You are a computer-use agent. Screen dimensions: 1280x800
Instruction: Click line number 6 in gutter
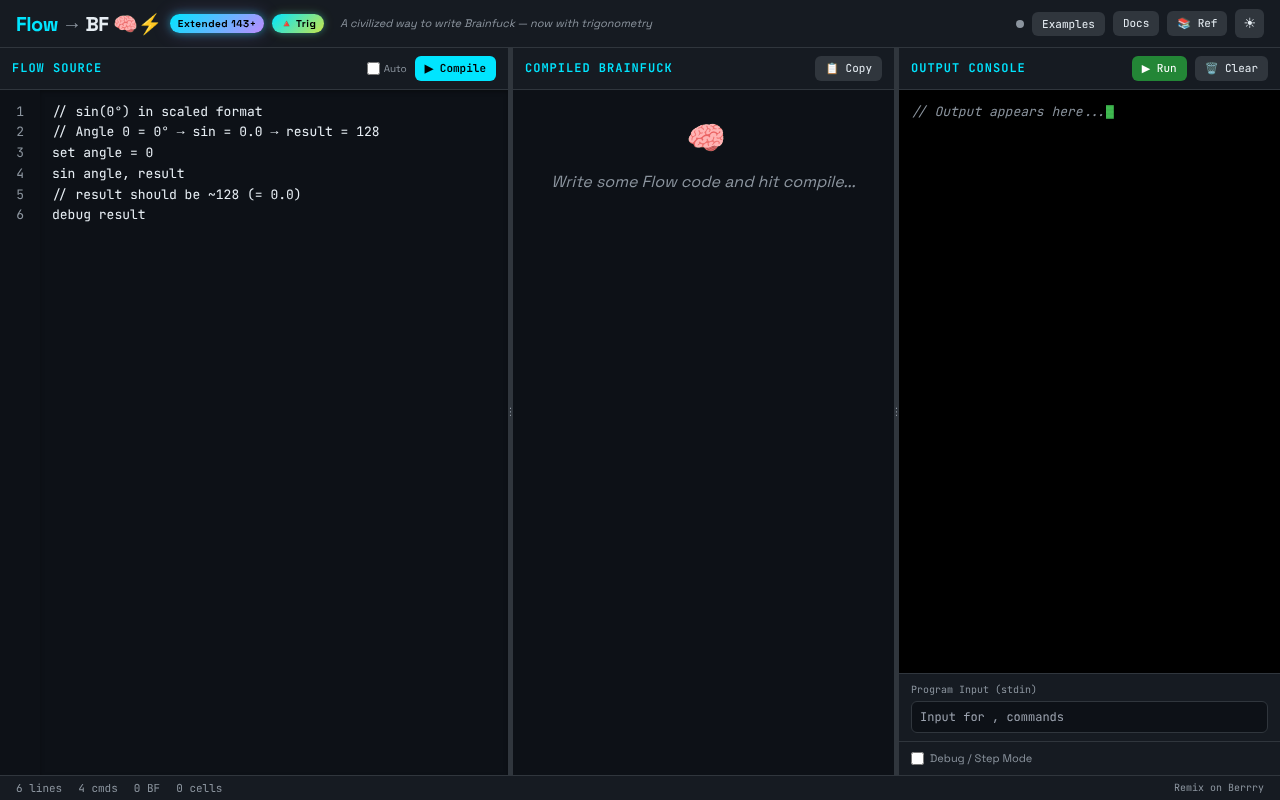[x=20, y=215]
